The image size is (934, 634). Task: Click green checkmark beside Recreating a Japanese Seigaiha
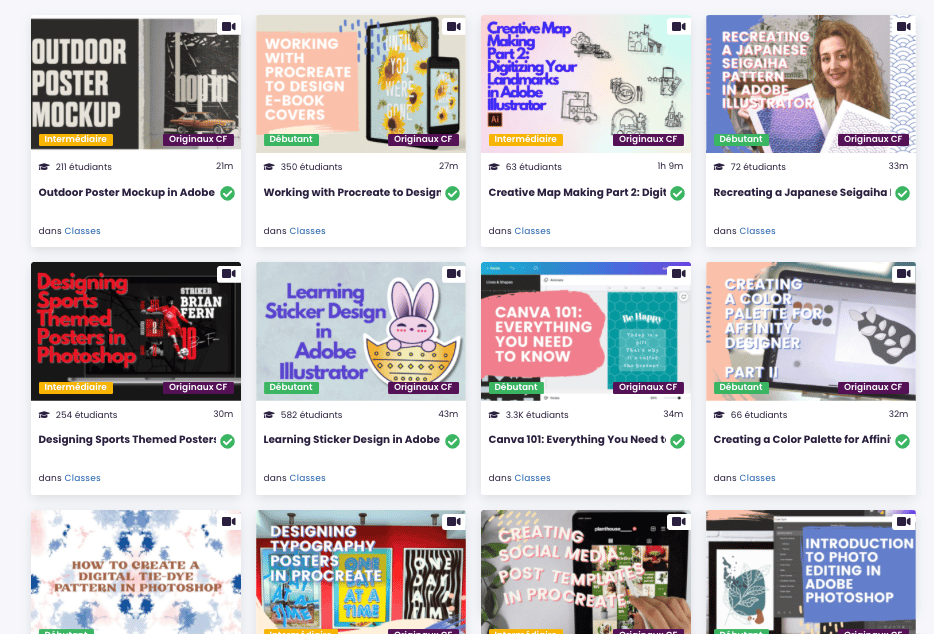[x=902, y=193]
